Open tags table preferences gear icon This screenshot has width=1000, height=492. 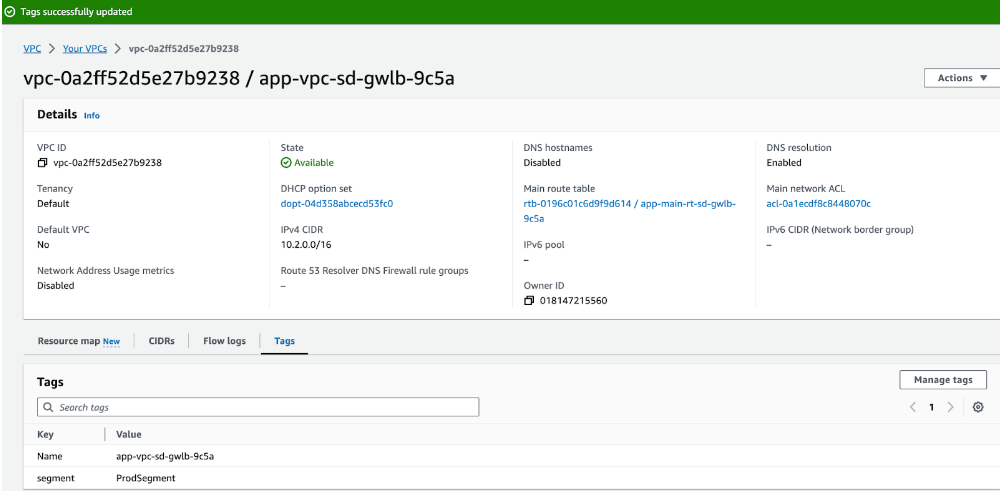tap(978, 407)
